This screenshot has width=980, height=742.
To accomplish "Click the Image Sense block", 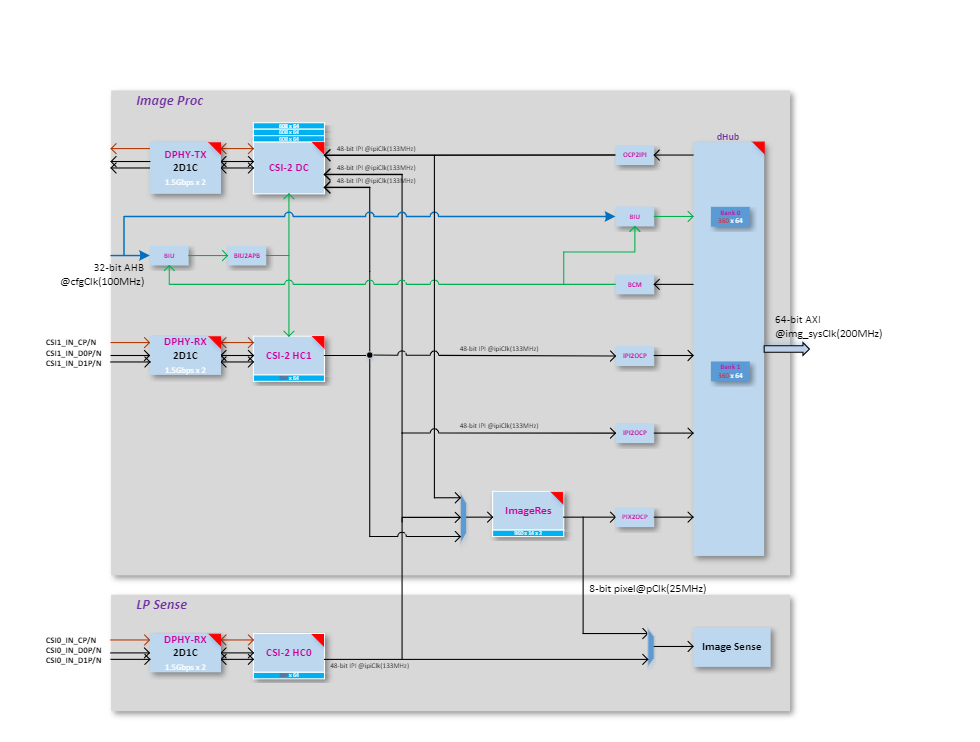I will [731, 647].
